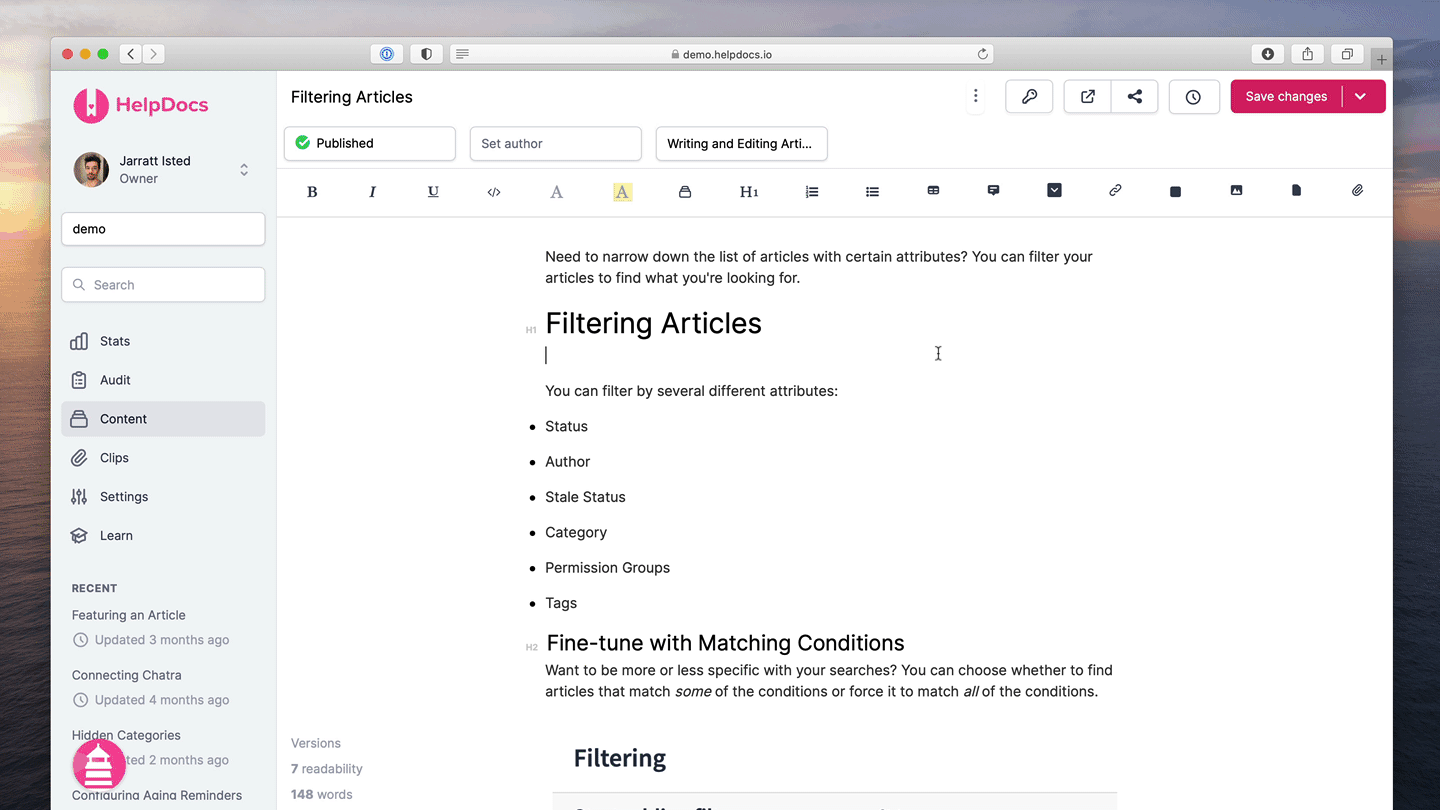Viewport: 1440px width, 810px height.
Task: Open the Writing and Editing category selector
Action: tap(742, 143)
